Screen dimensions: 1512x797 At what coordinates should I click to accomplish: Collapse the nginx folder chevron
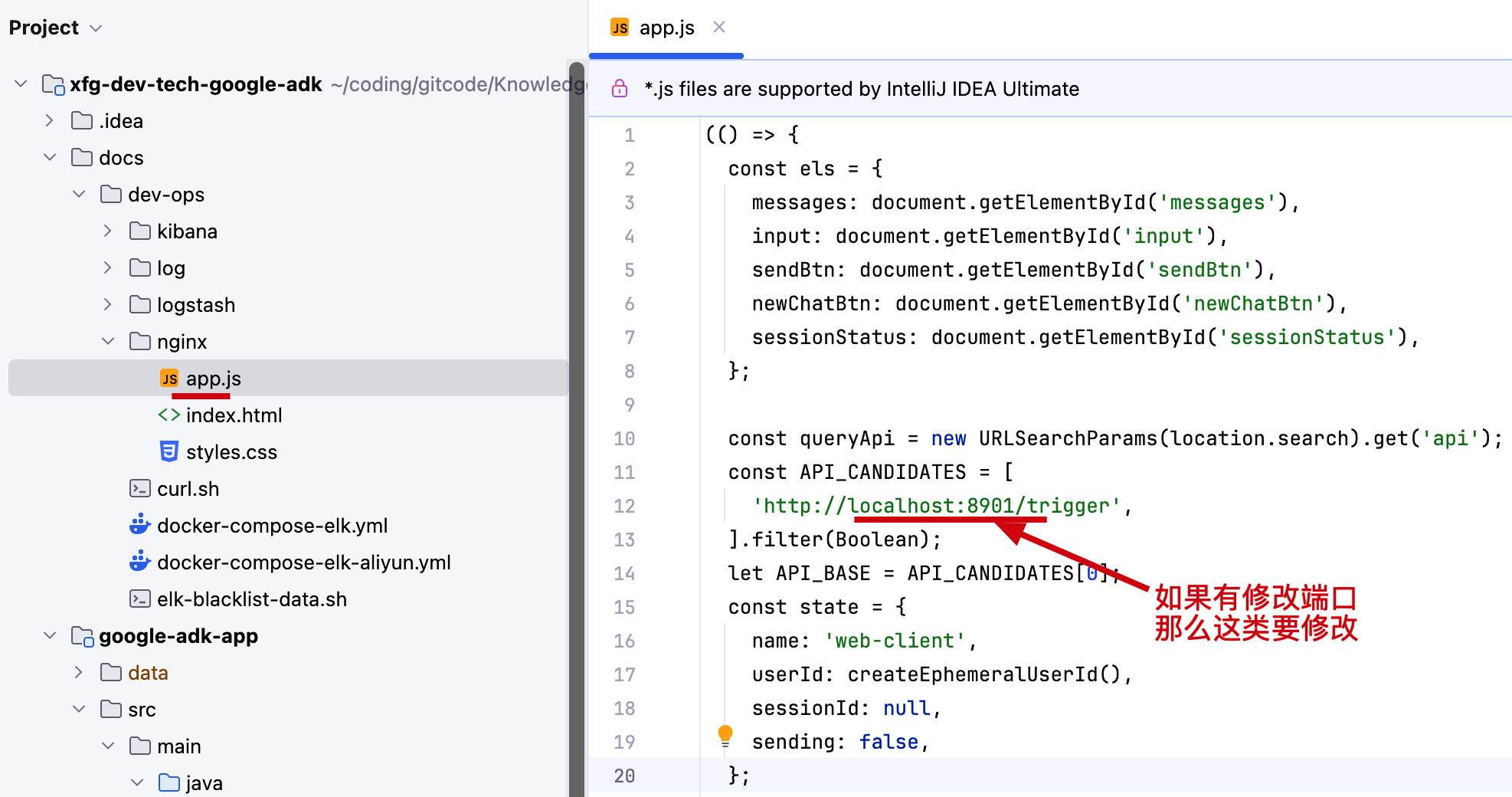(x=108, y=342)
